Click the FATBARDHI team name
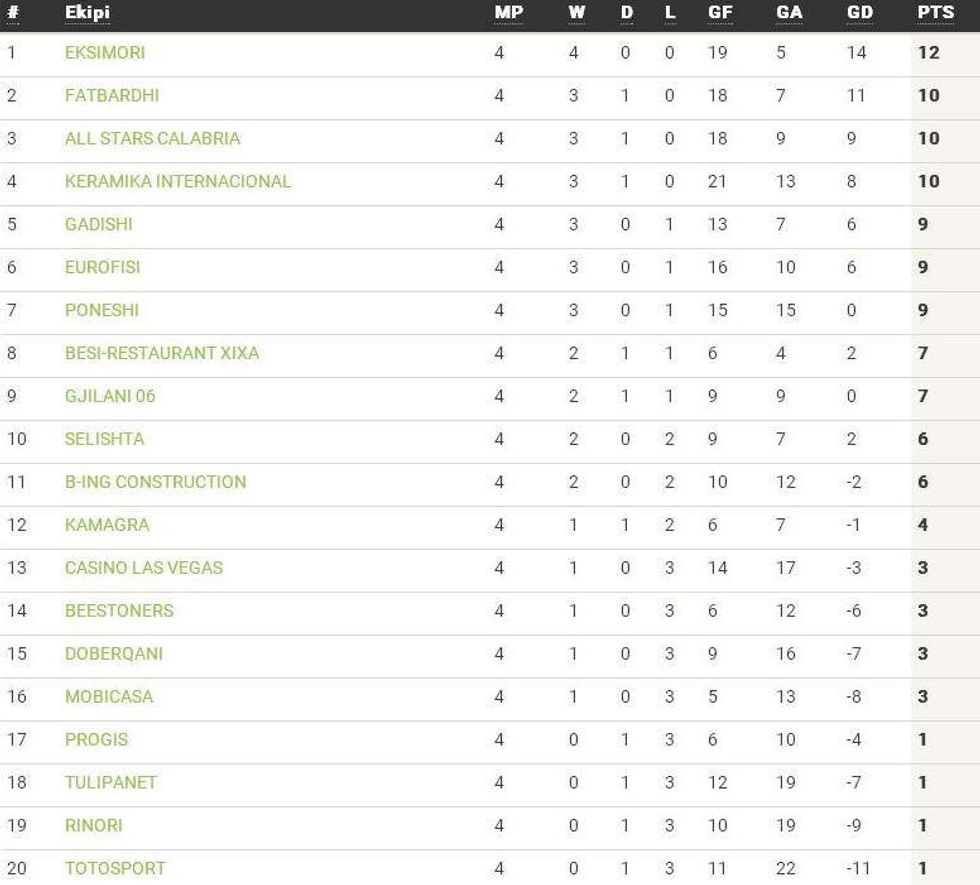Image resolution: width=980 pixels, height=885 pixels. pos(112,95)
